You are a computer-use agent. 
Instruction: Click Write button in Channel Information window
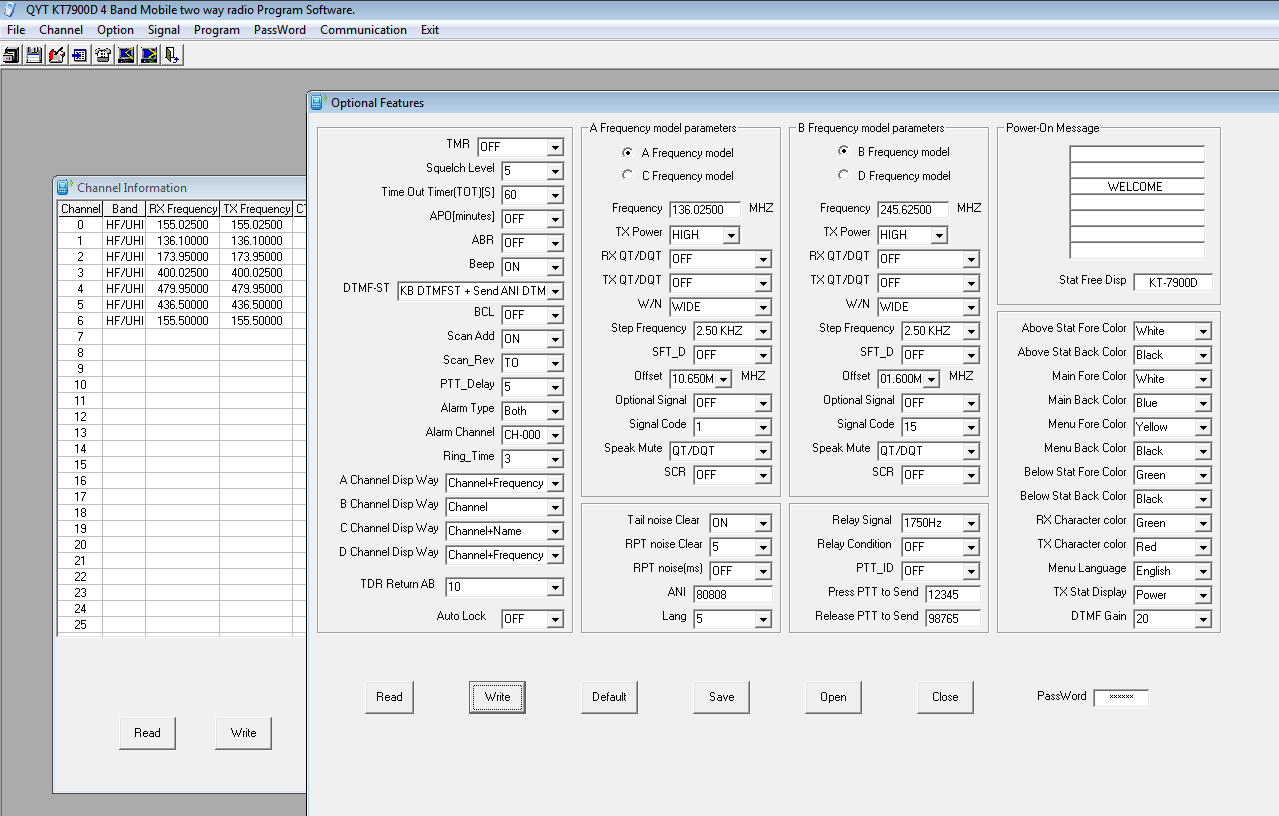(x=243, y=733)
